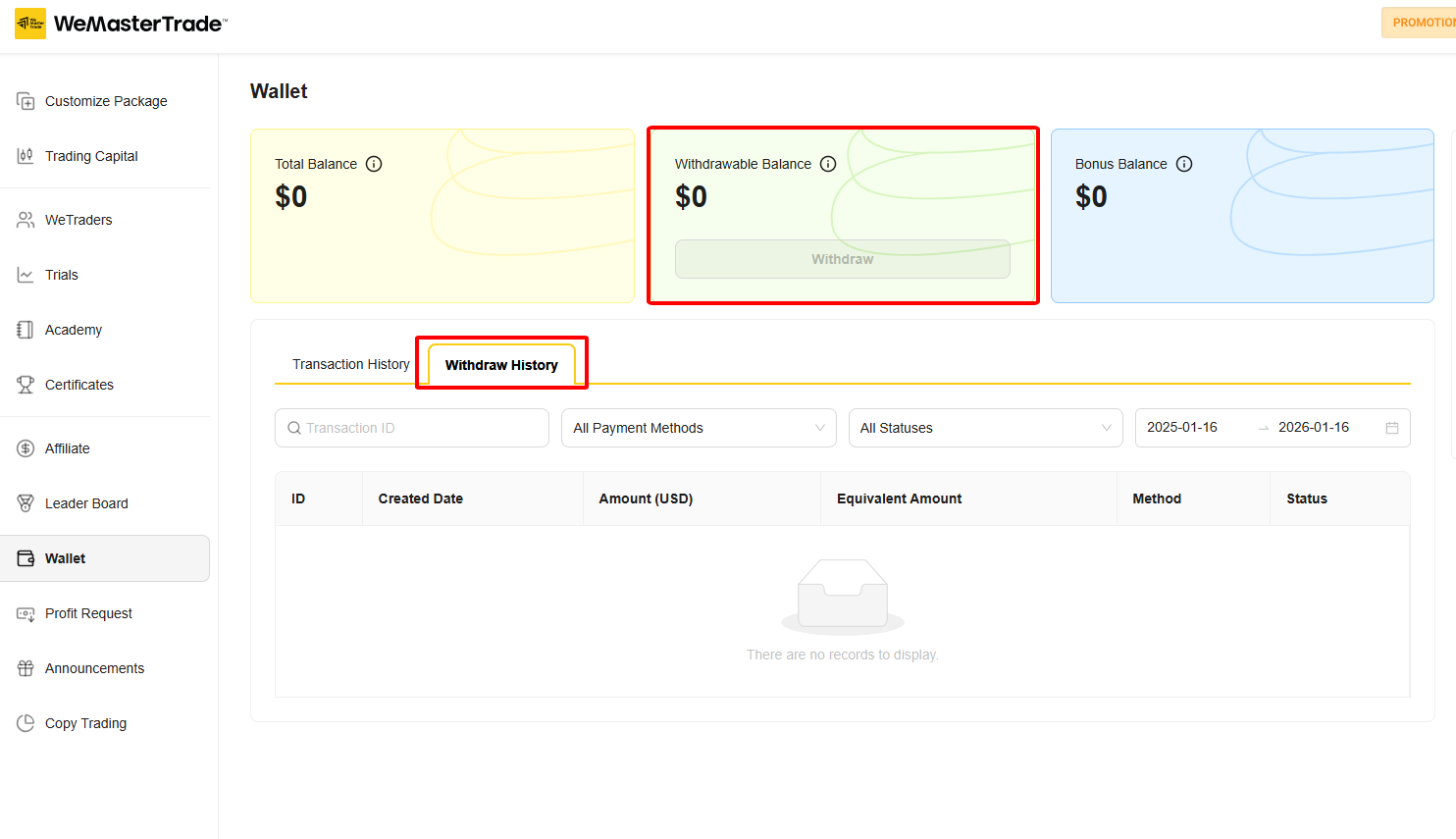1456x839 pixels.
Task: Click the calendar icon in date range picker
Action: pyautogui.click(x=1391, y=428)
